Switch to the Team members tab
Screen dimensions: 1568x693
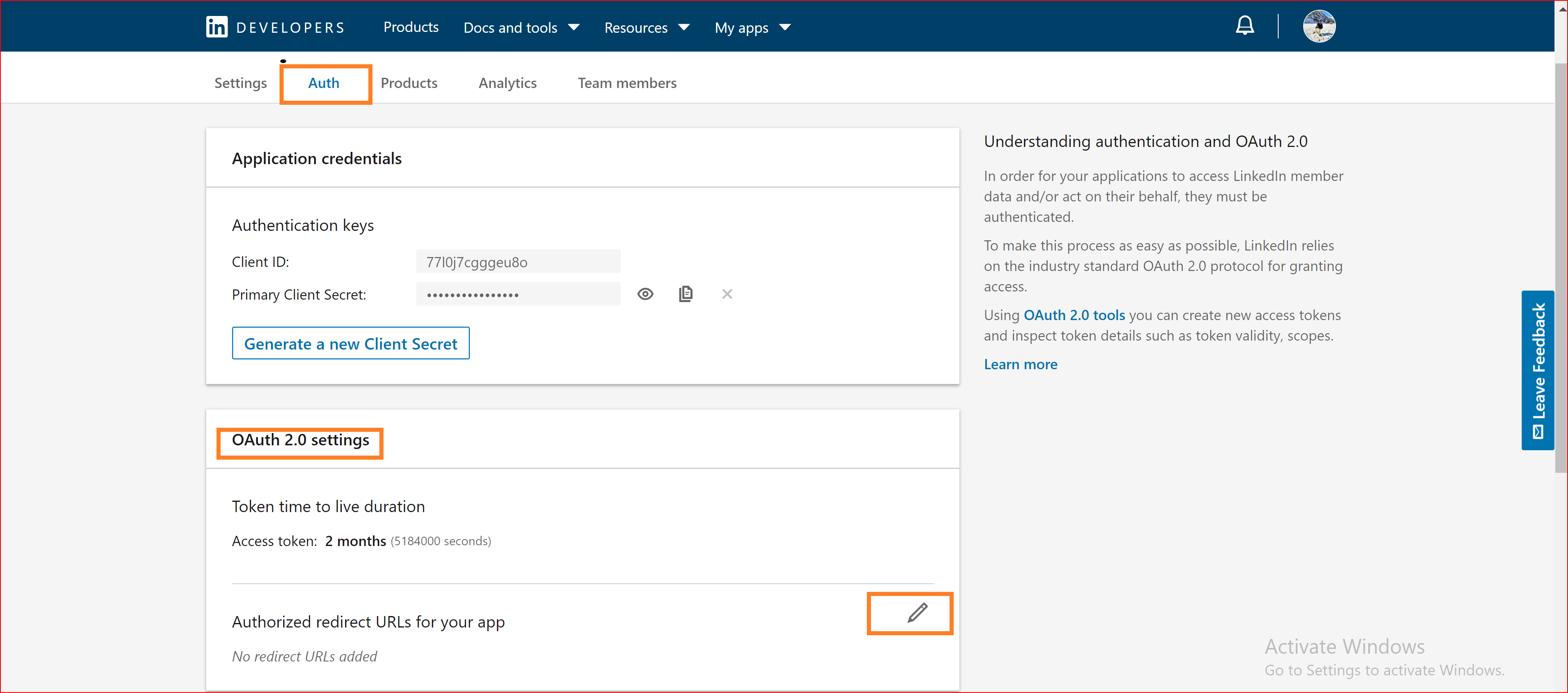[x=627, y=83]
